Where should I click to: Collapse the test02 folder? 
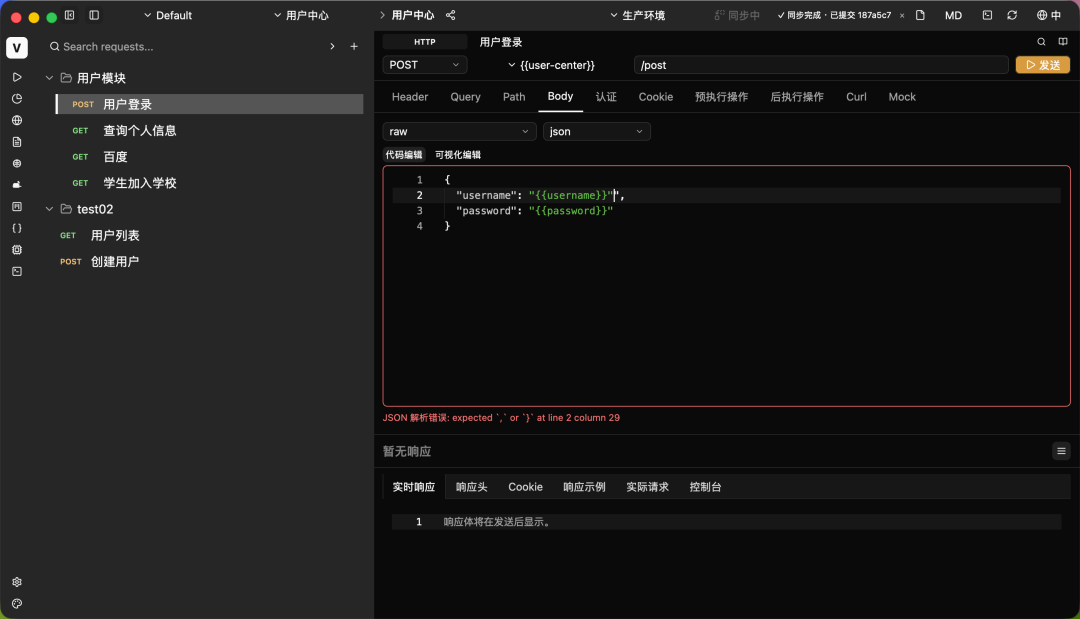pyautogui.click(x=49, y=209)
